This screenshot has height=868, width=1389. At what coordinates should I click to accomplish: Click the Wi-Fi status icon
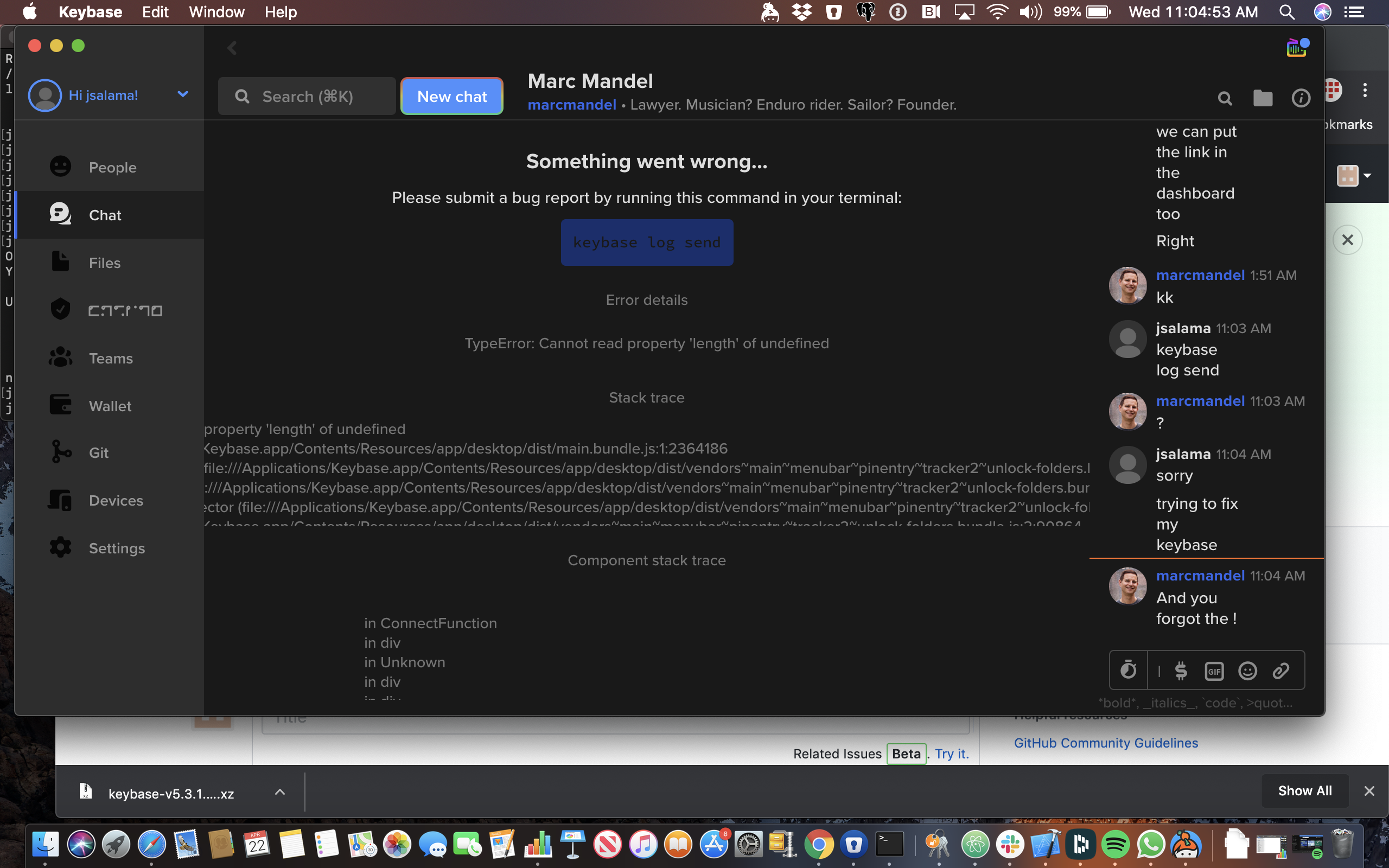pos(998,12)
